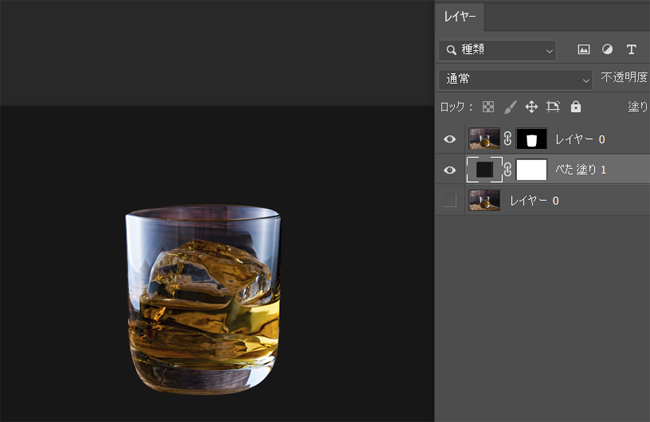Hide the べた塗り 1 fill layer

[450, 170]
